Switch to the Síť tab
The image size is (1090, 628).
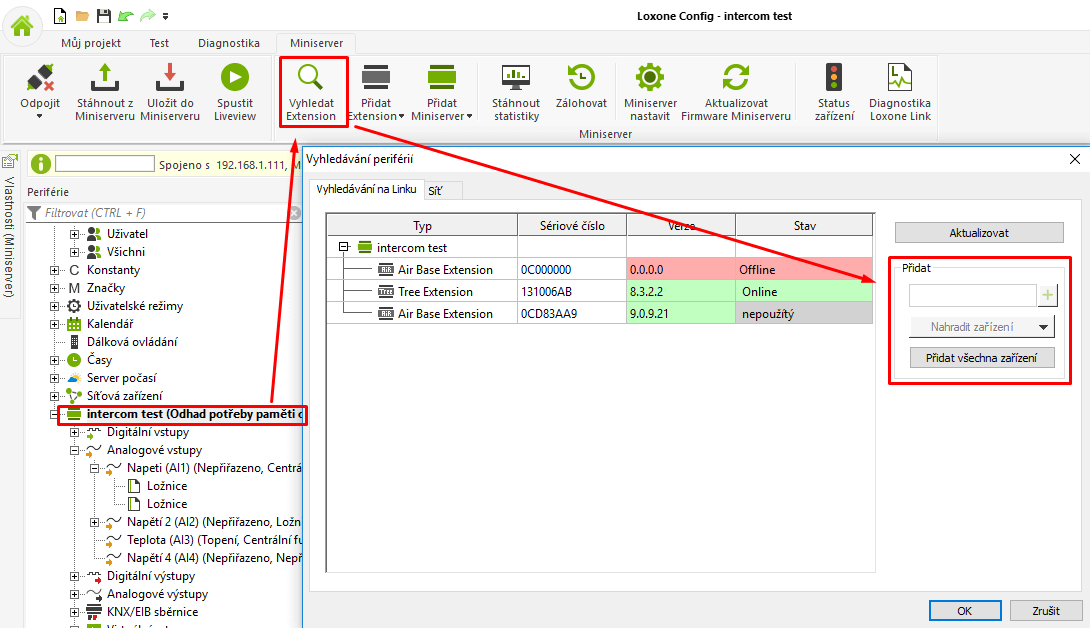[x=436, y=190]
